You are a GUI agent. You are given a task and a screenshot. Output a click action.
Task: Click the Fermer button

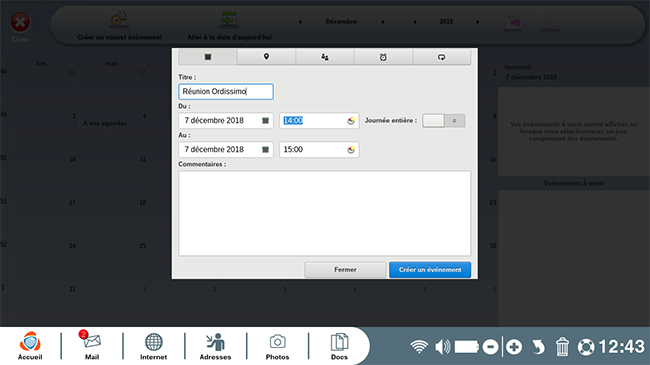345,270
